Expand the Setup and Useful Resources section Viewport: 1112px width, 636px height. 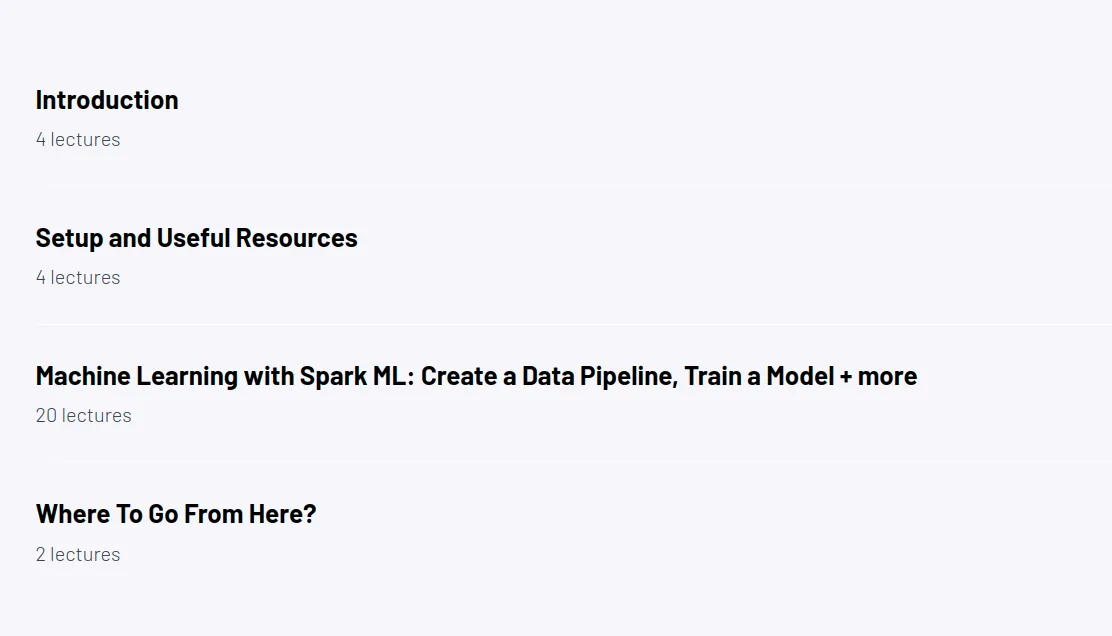[x=556, y=256]
